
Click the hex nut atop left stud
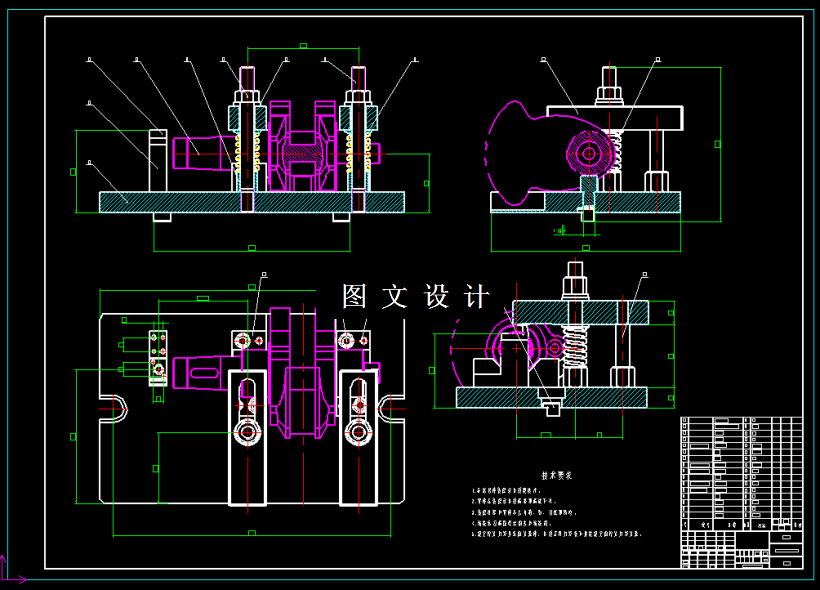247,97
